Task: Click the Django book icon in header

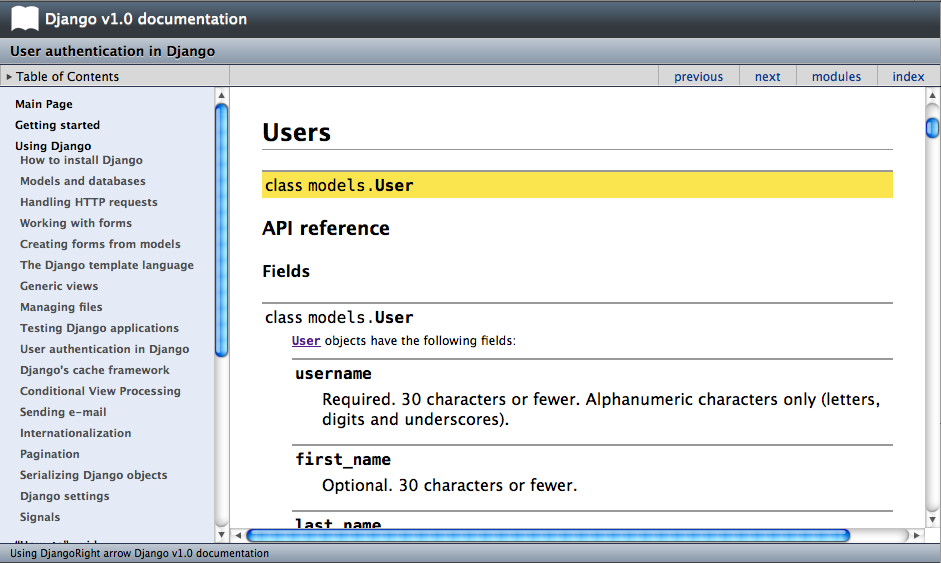Action: pos(24,18)
